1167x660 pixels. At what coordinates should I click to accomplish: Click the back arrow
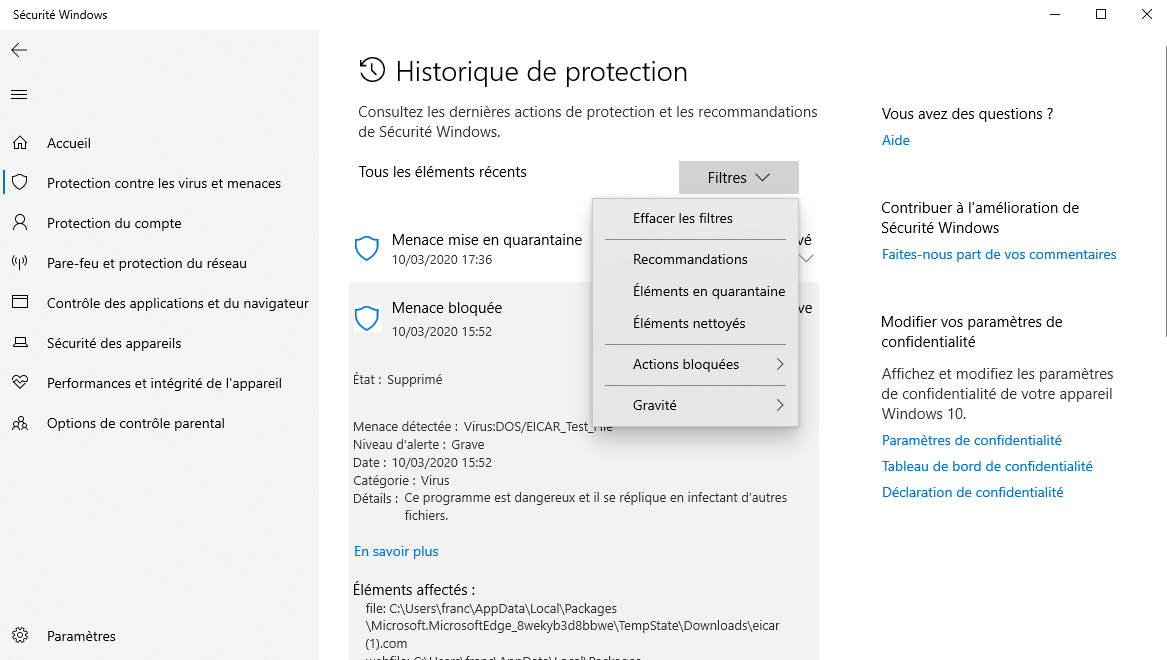pyautogui.click(x=19, y=49)
